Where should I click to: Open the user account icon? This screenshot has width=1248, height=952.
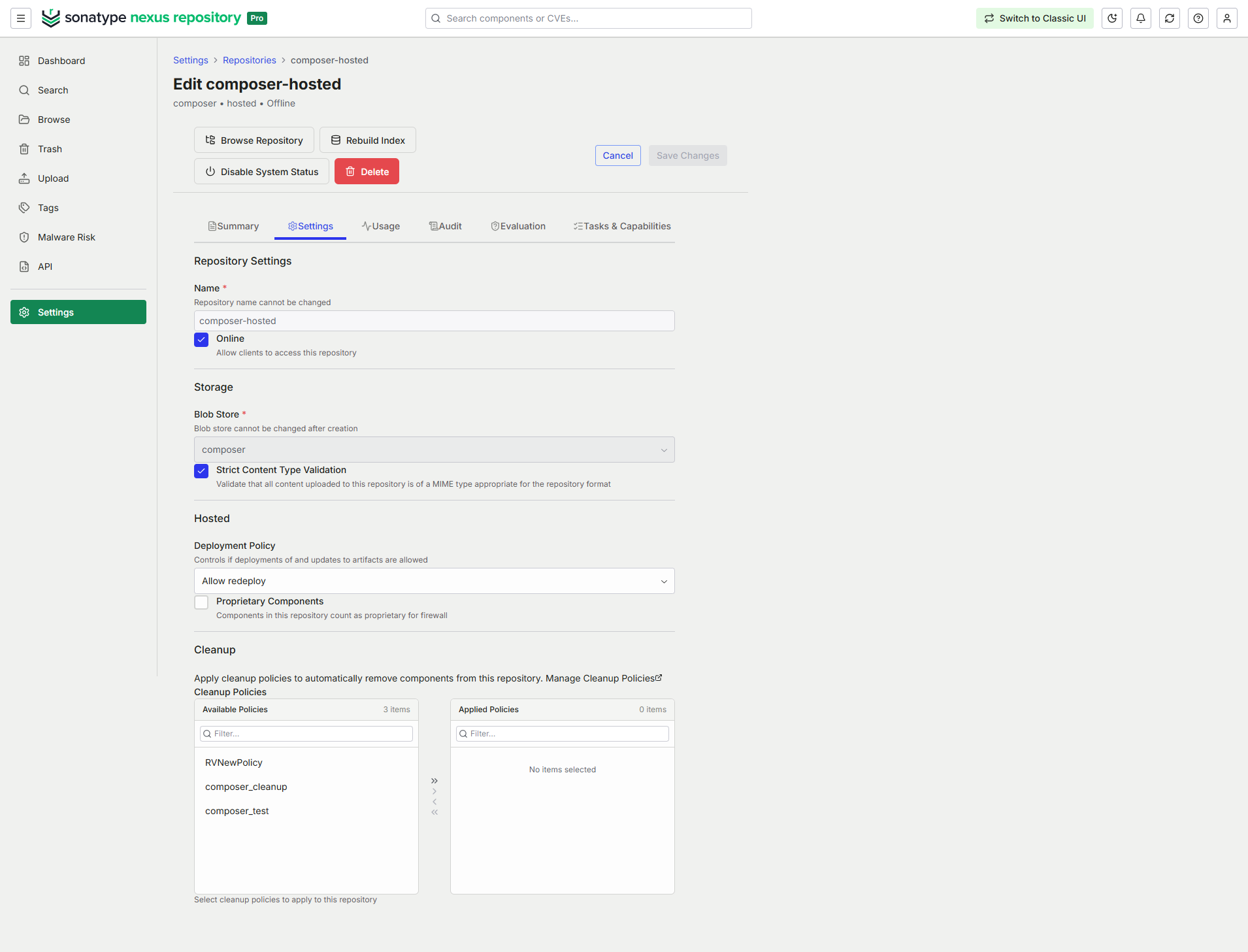click(x=1227, y=18)
